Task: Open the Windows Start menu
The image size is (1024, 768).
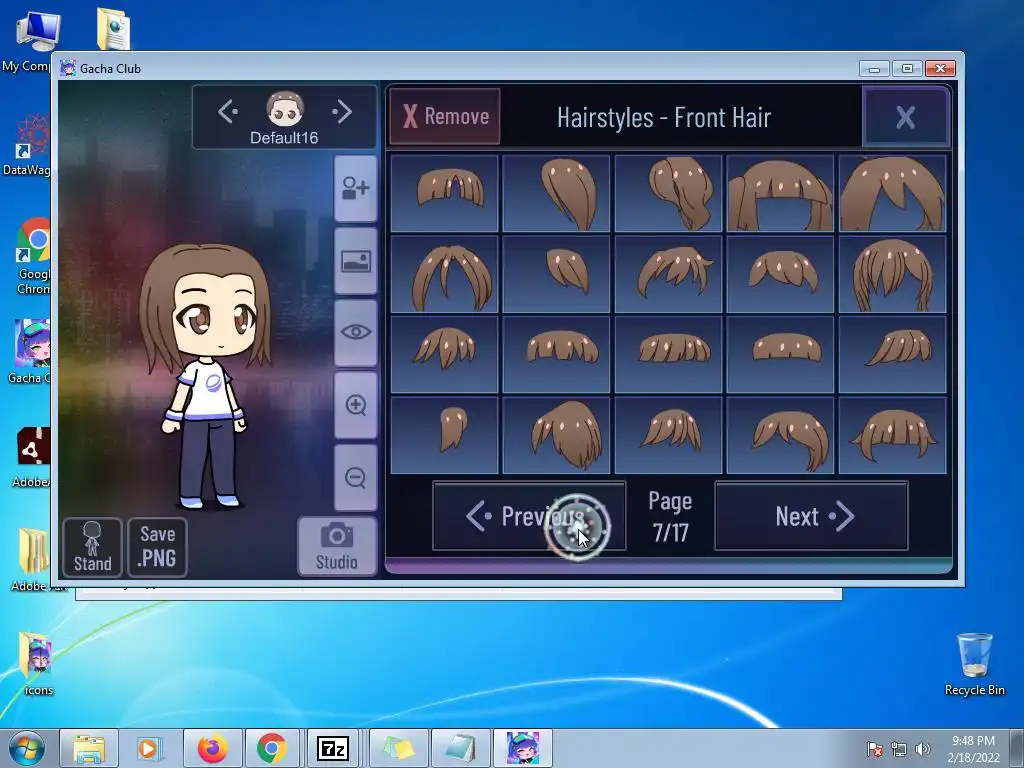Action: 26,748
